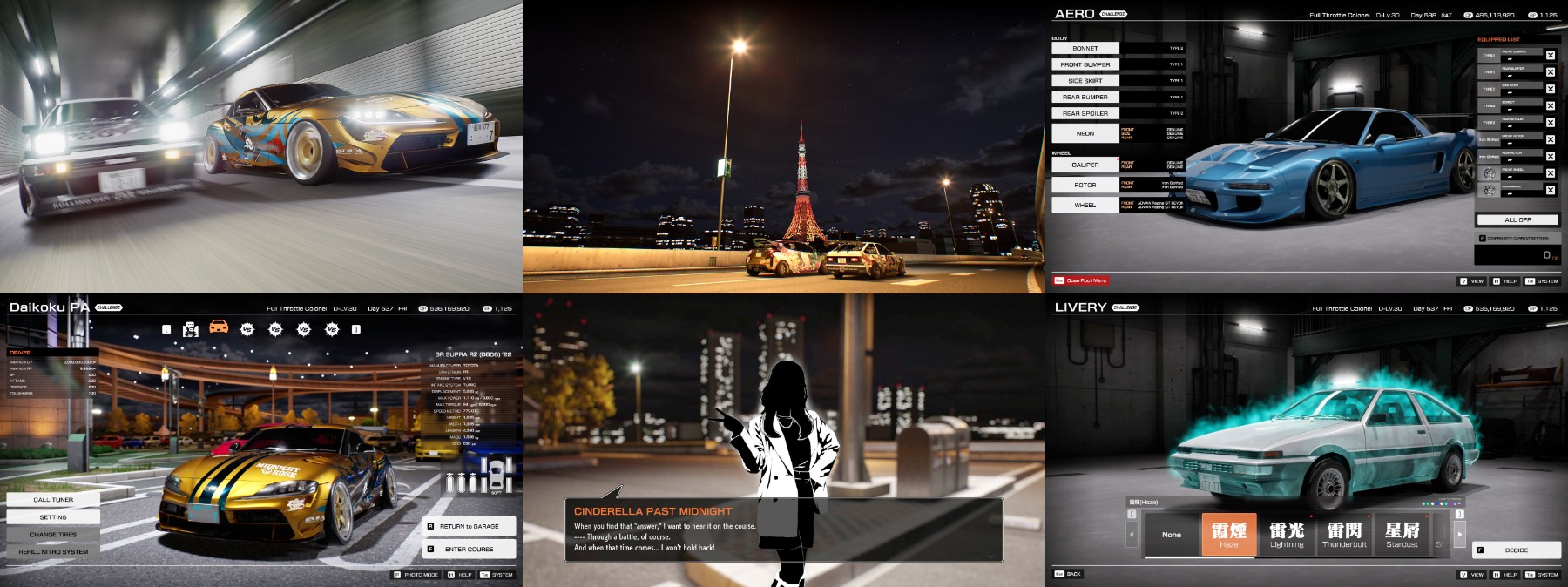The width and height of the screenshot is (1568, 587).
Task: Open HELP in the LIVERY screen footer
Action: 1505,575
